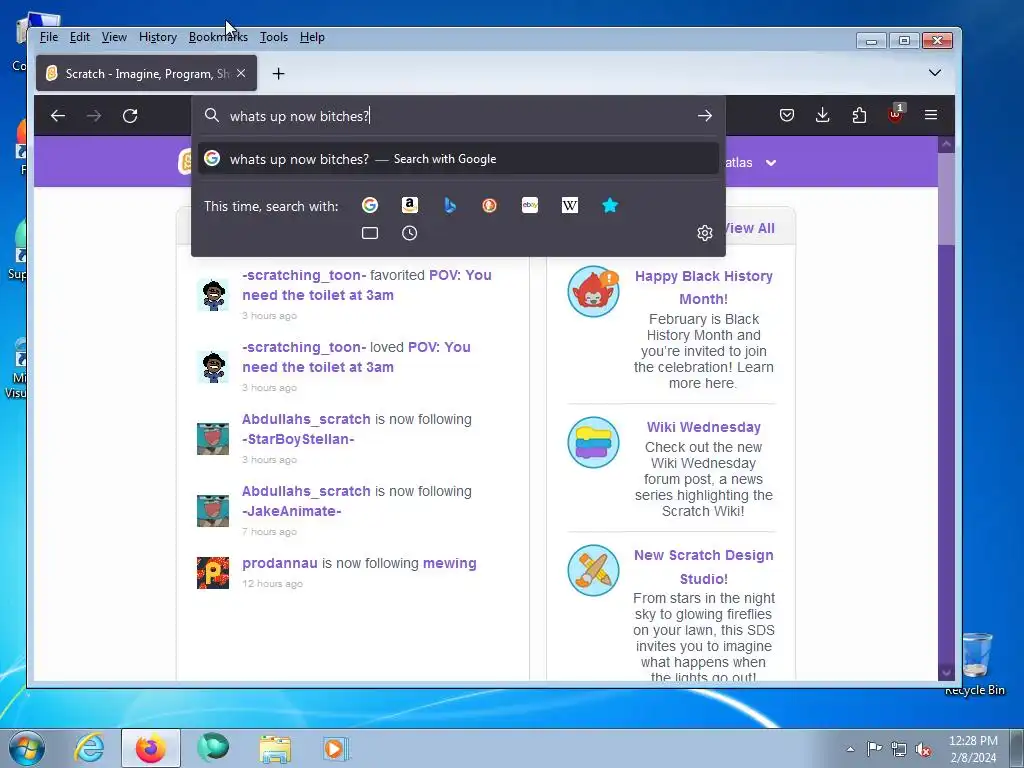Search this time with eBay

pyautogui.click(x=530, y=205)
